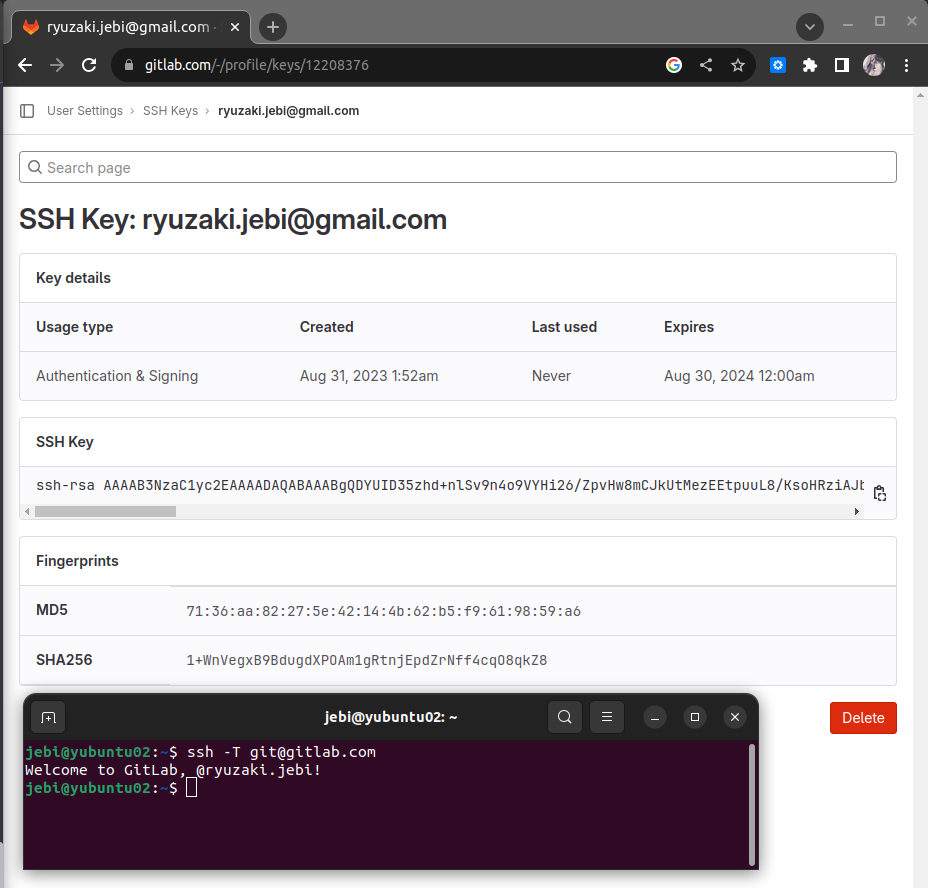928x888 pixels.
Task: Click expiry date 'Aug 30, 2024 12:00am'
Action: (x=739, y=376)
